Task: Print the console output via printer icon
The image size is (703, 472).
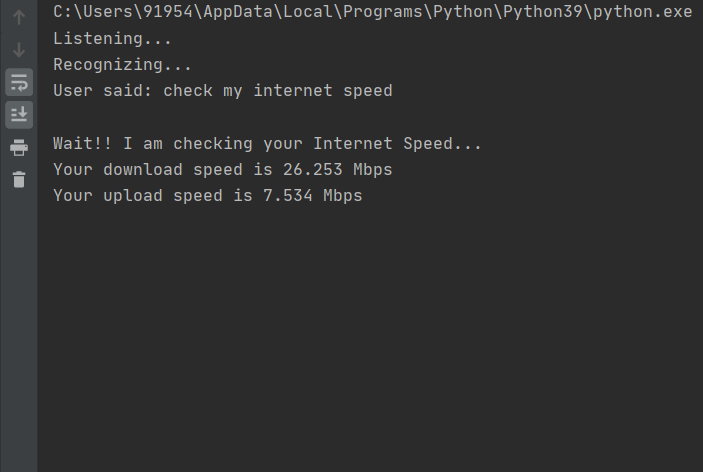Action: 19,147
